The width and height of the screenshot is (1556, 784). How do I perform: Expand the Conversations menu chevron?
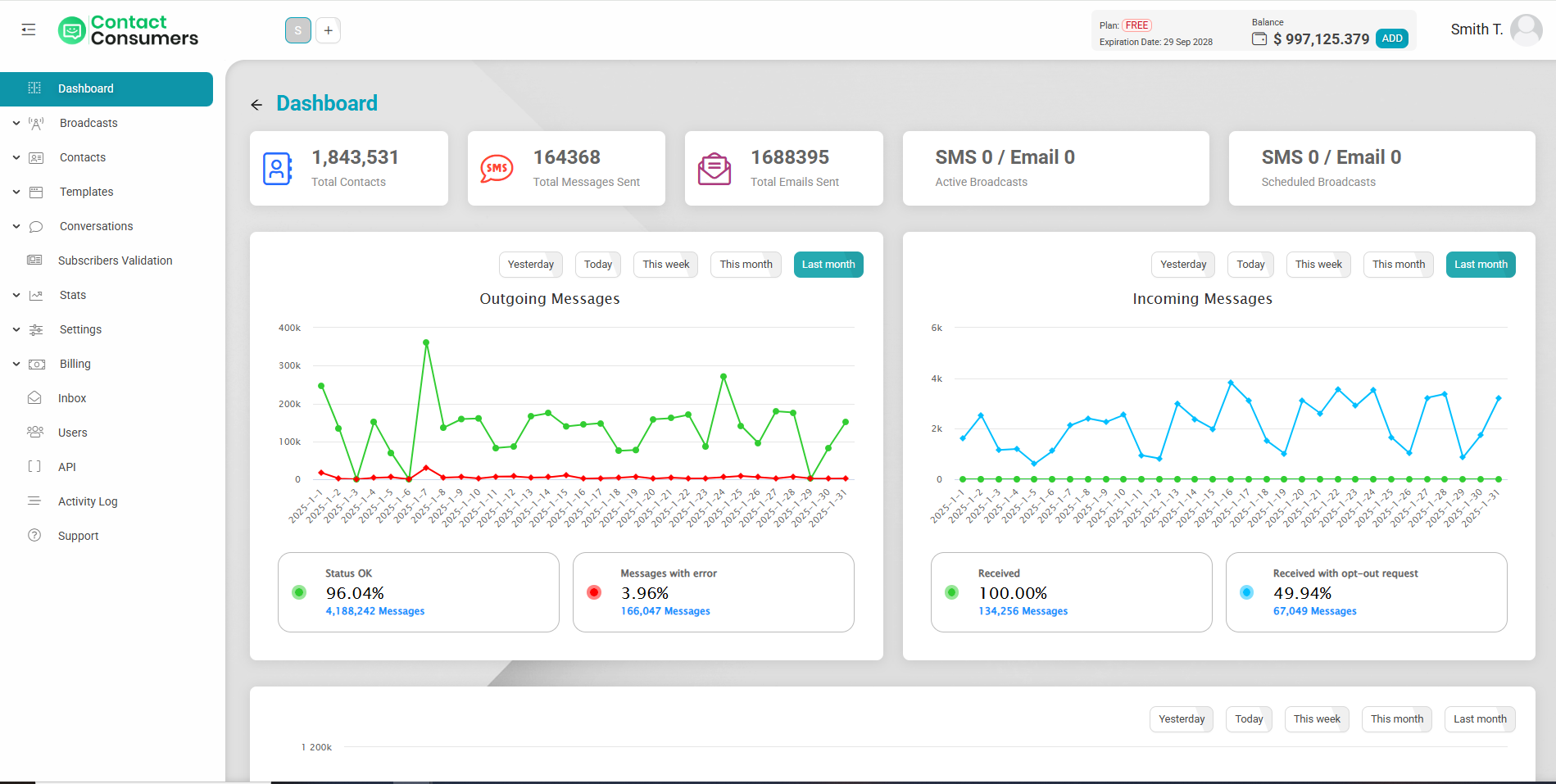tap(16, 226)
